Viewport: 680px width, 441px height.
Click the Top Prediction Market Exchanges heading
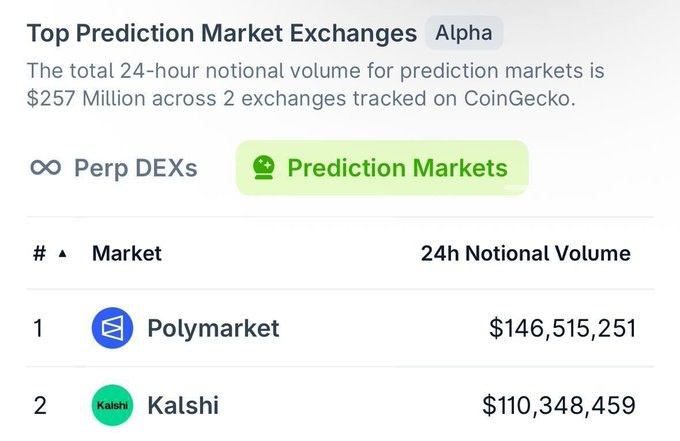[x=222, y=33]
